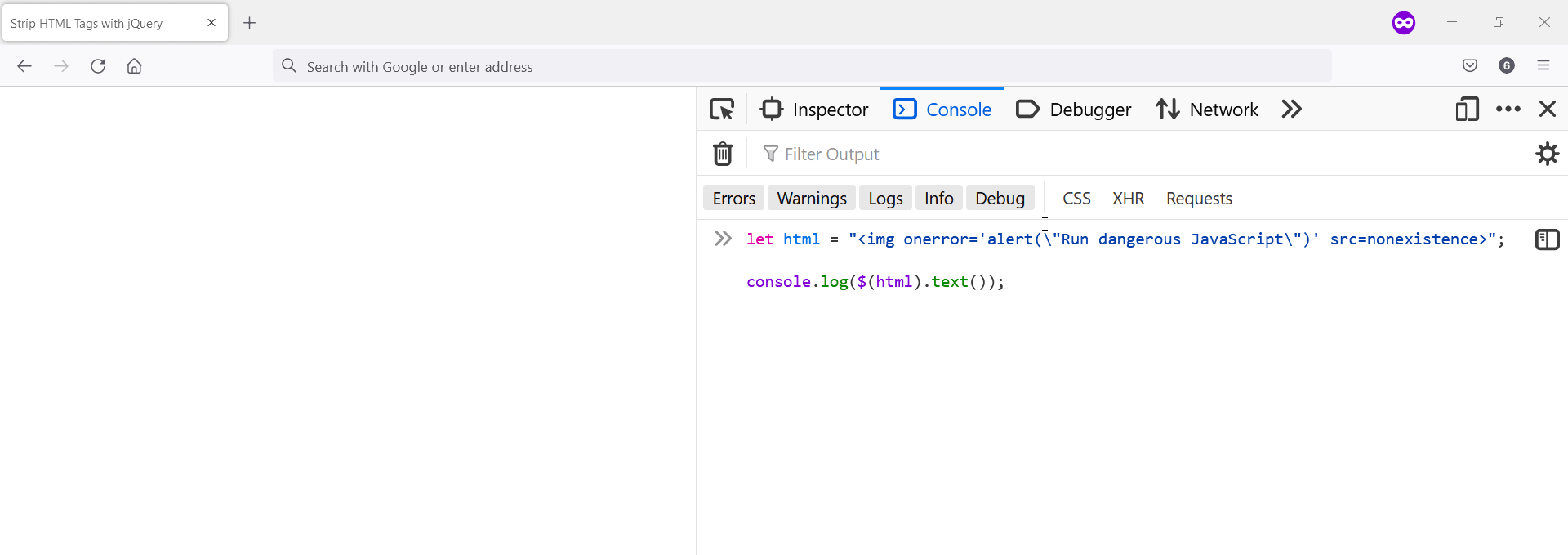1568x555 pixels.
Task: Close the DevTools panel
Action: [x=1547, y=109]
